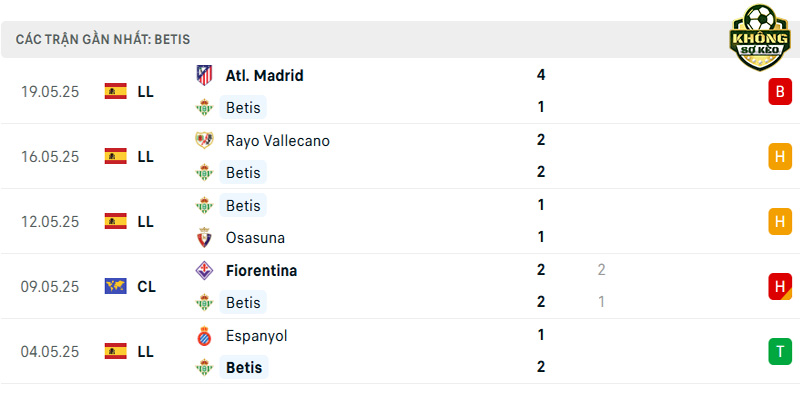Click the Các trận gần nhất: Betis header
The image size is (800, 400).
coord(103,39)
